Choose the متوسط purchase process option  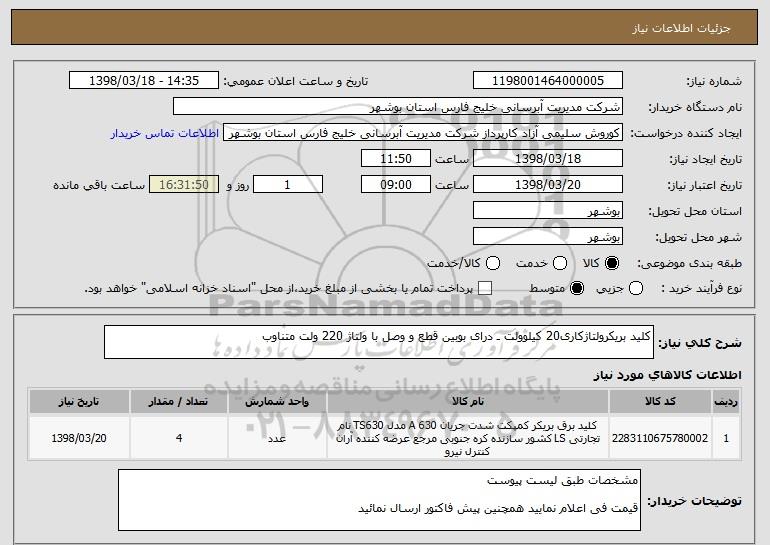577,289
